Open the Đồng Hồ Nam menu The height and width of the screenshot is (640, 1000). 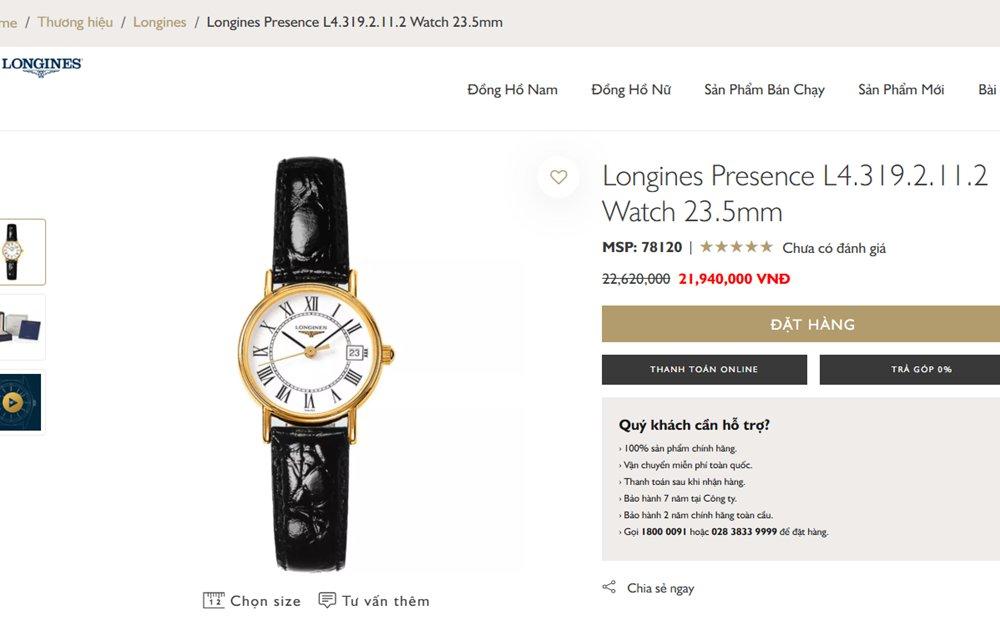tap(512, 90)
